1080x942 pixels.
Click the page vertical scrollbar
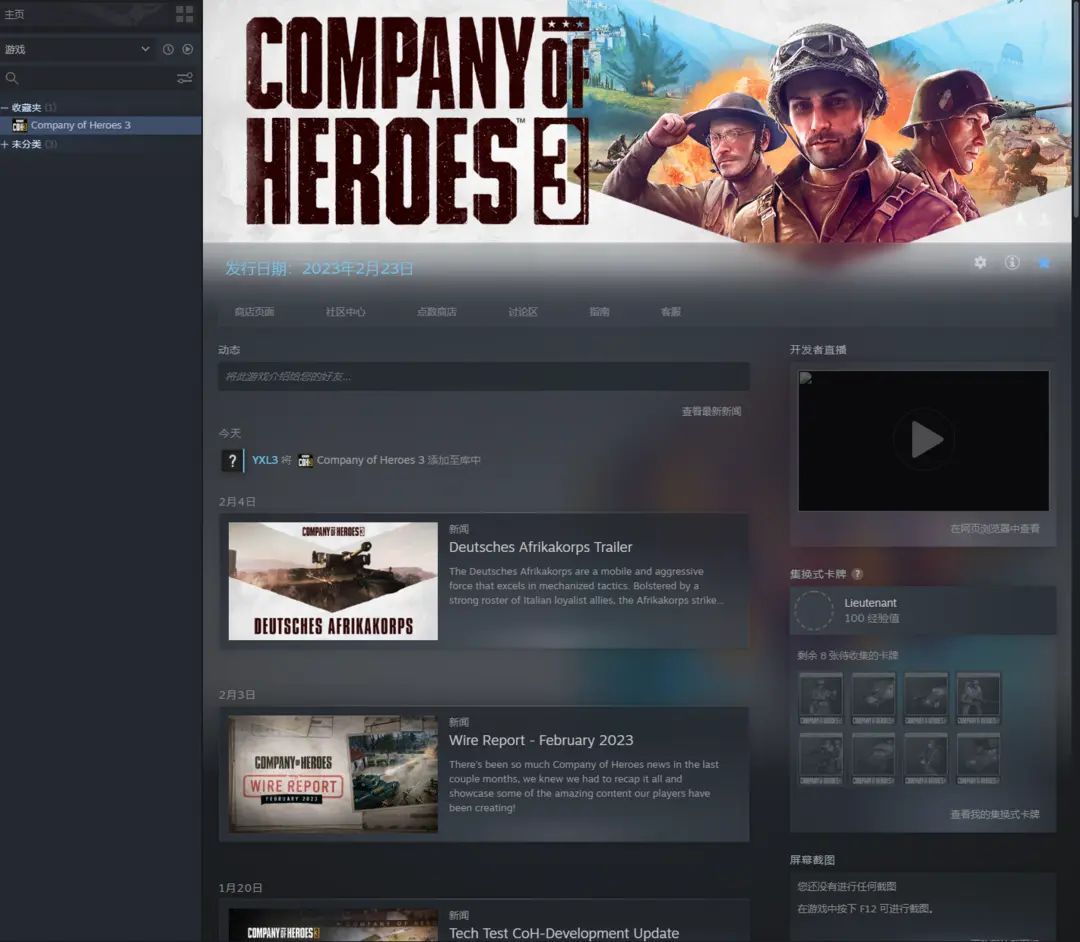(x=1076, y=110)
